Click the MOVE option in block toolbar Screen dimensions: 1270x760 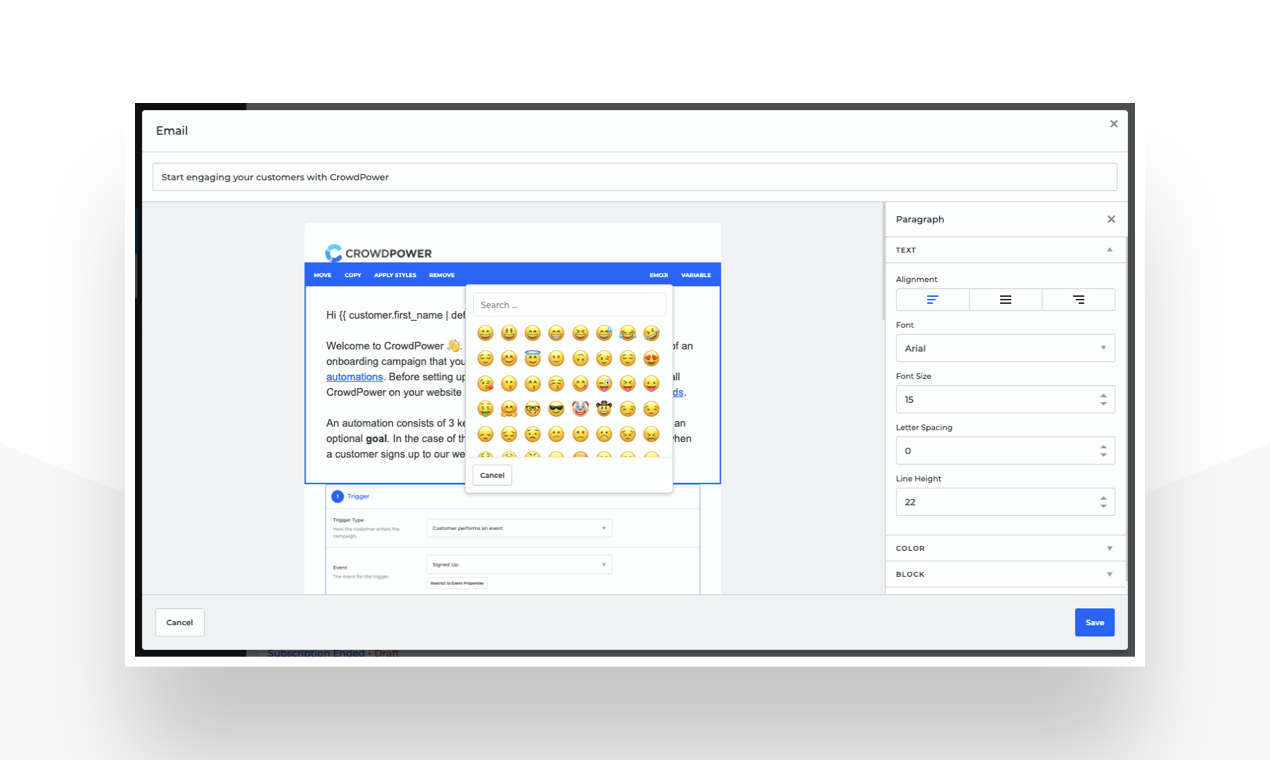322,275
